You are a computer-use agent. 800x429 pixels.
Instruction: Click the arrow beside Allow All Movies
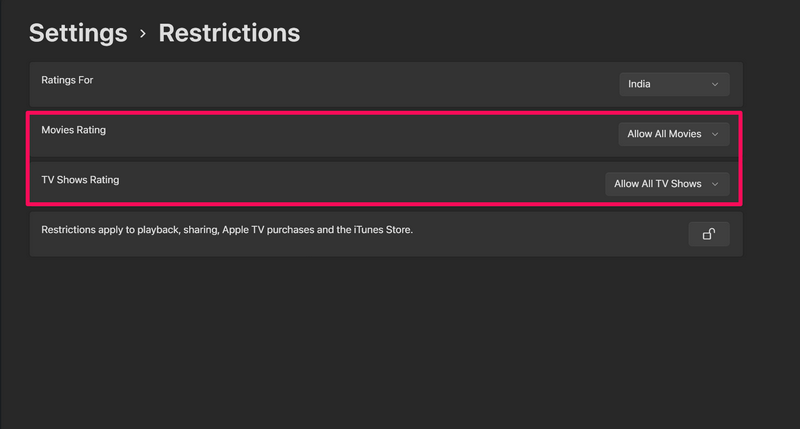tap(715, 134)
